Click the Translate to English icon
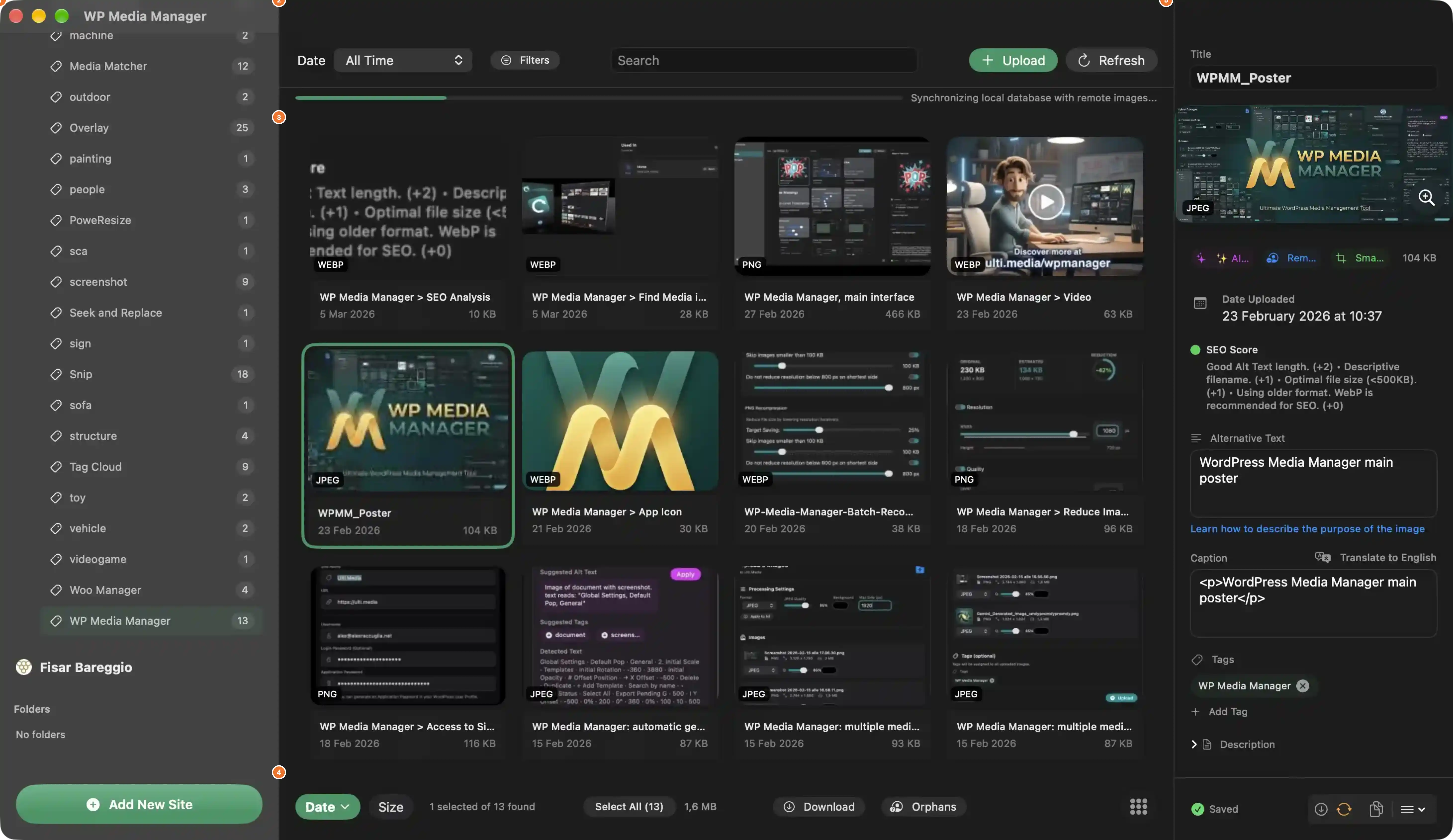This screenshot has height=840, width=1453. click(1323, 557)
